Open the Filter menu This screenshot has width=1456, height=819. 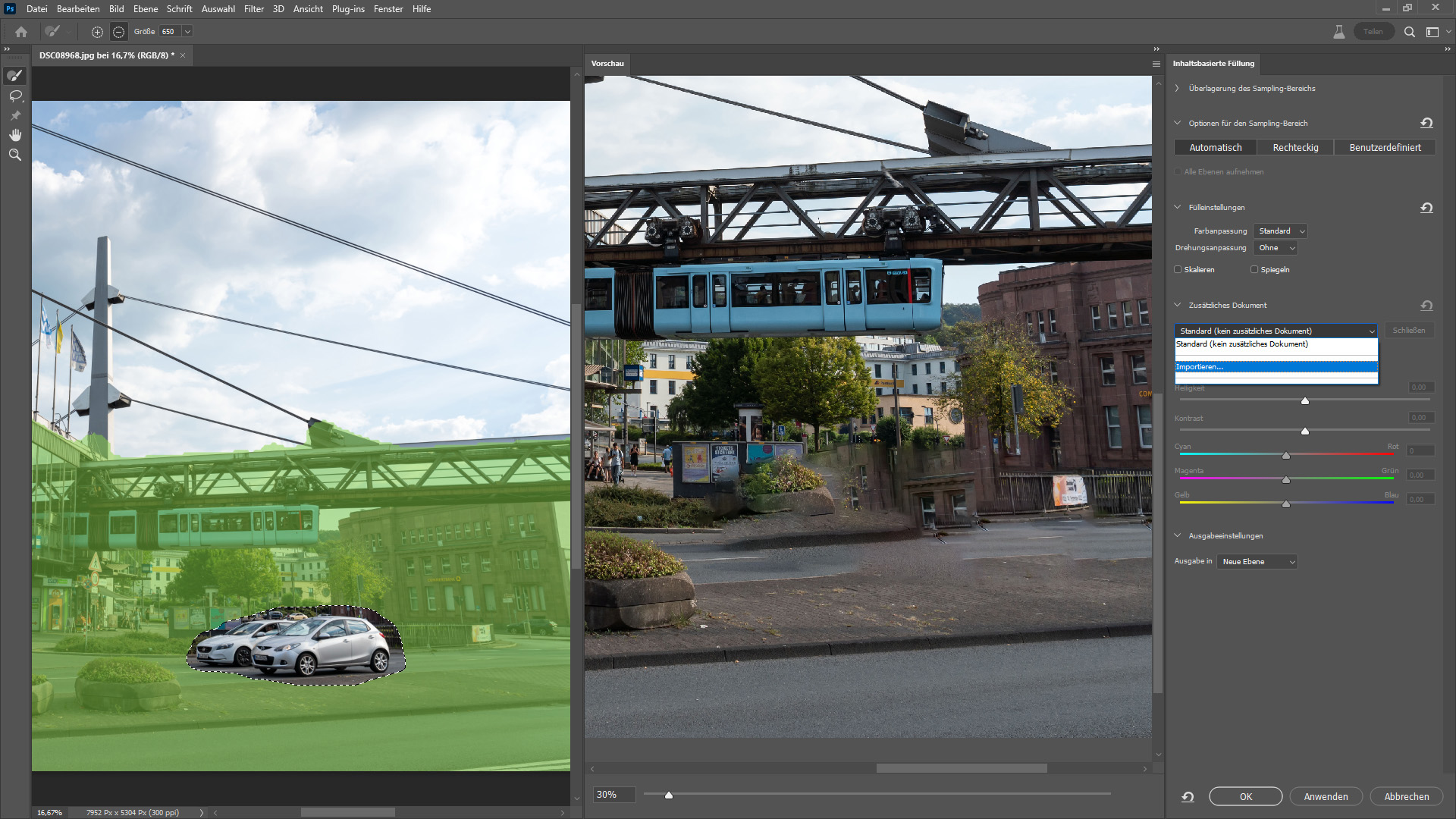[x=254, y=8]
